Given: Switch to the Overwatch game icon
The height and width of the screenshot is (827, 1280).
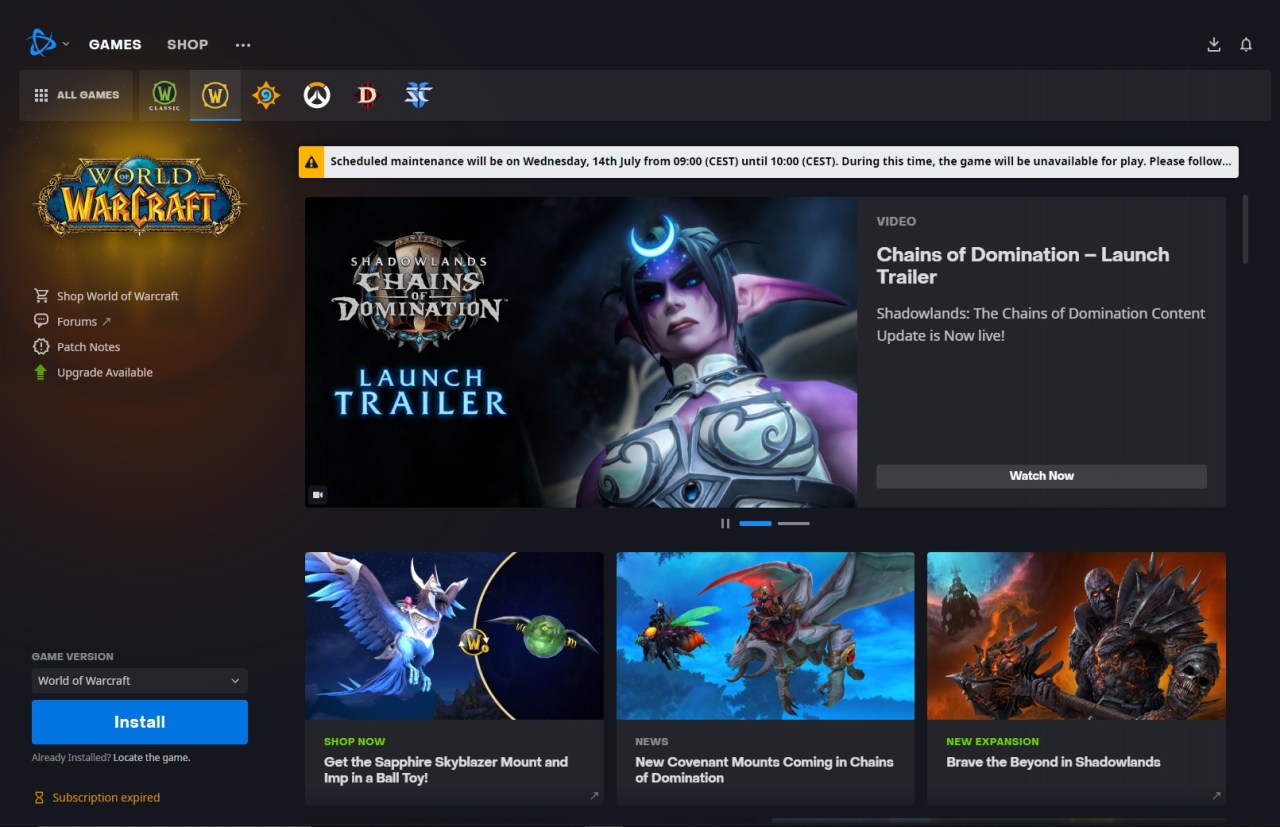Looking at the screenshot, I should [317, 95].
